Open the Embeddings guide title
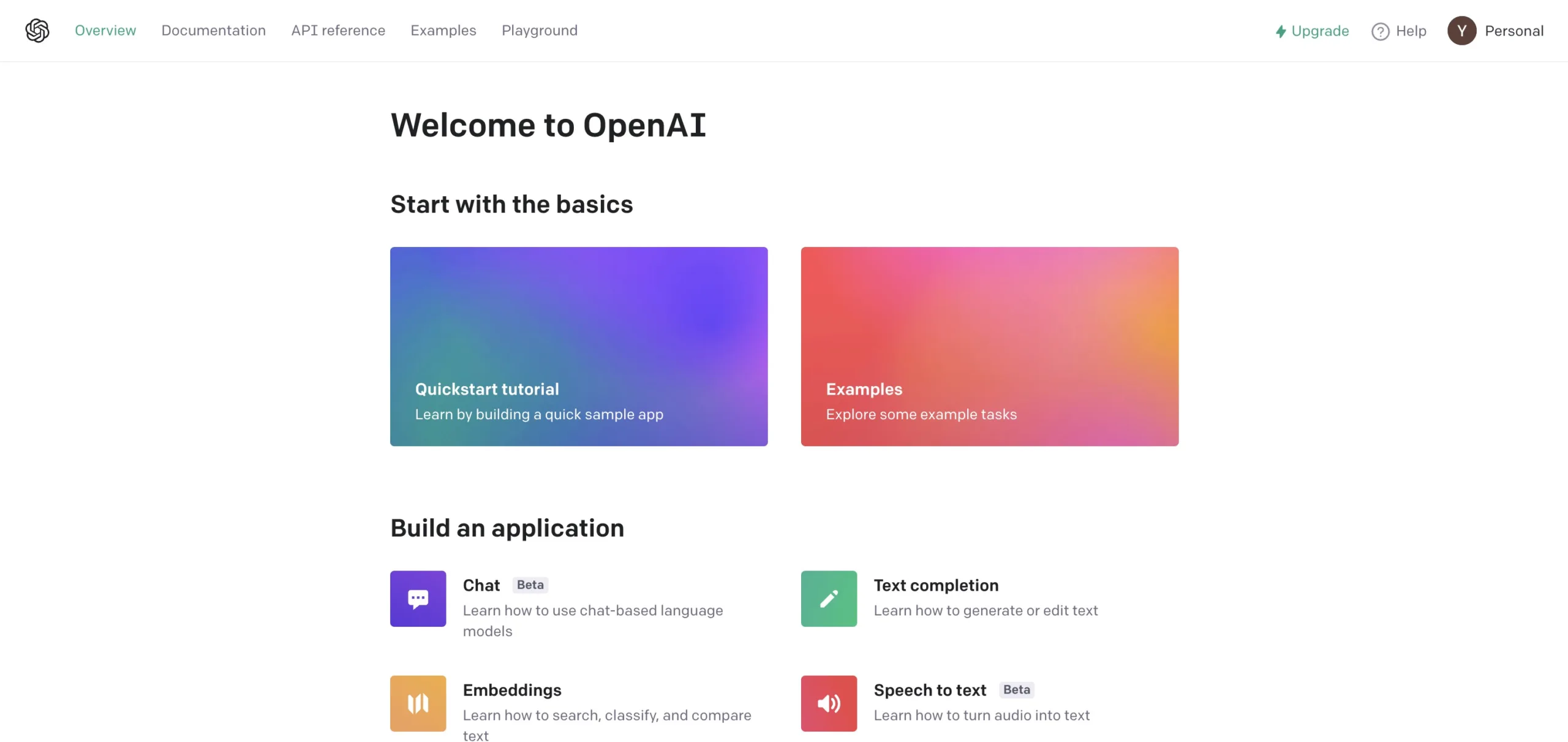 click(512, 690)
